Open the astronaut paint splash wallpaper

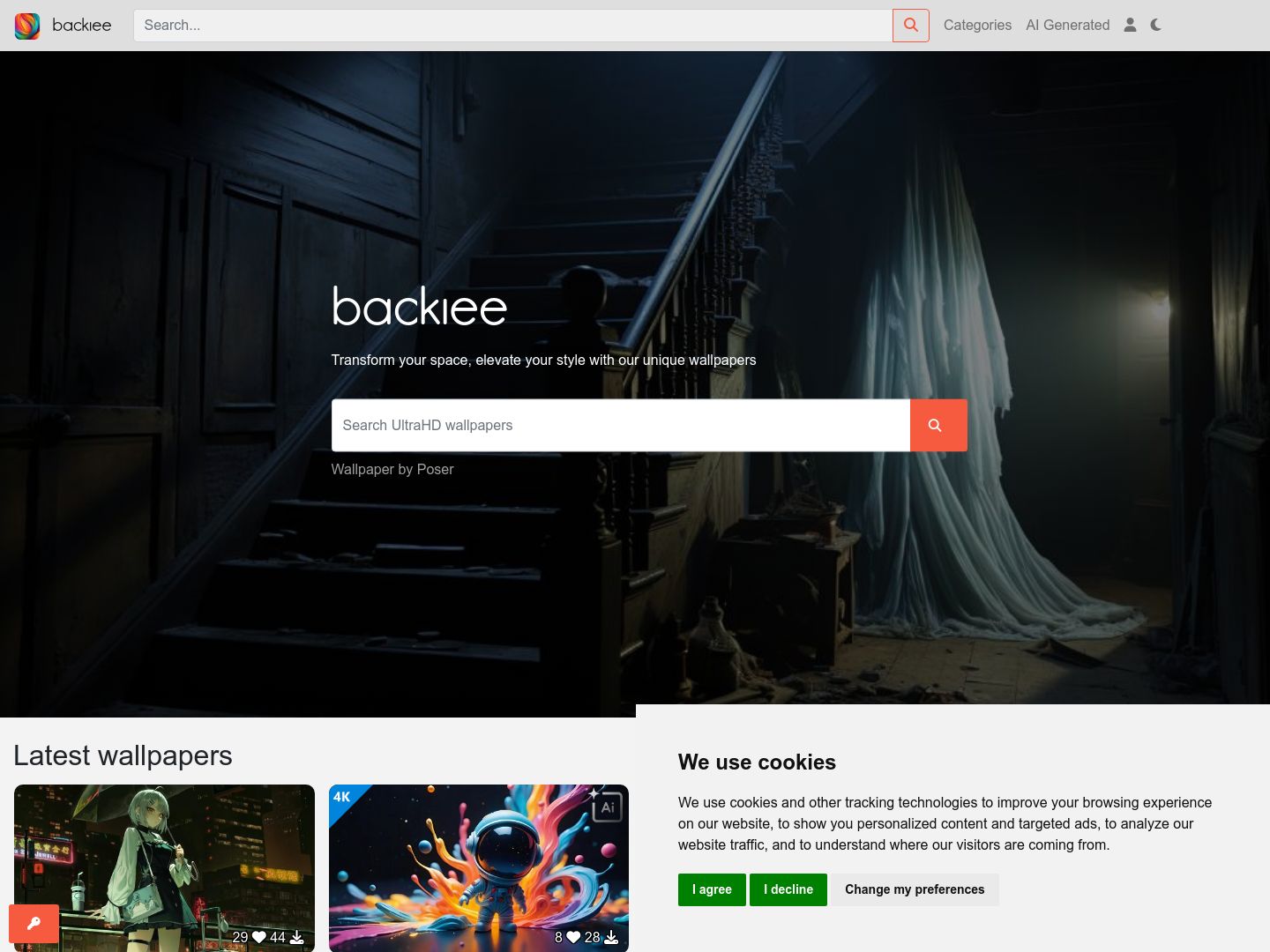479,868
